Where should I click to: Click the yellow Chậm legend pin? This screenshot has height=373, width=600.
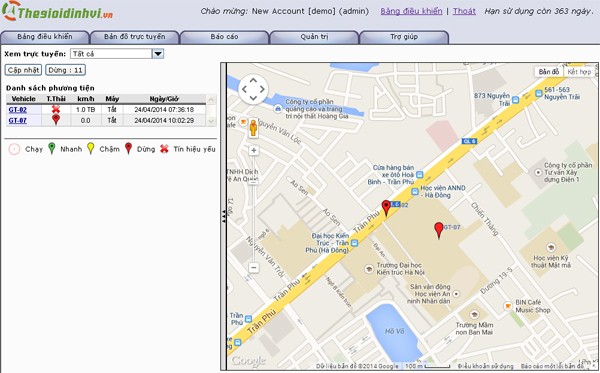[91, 148]
